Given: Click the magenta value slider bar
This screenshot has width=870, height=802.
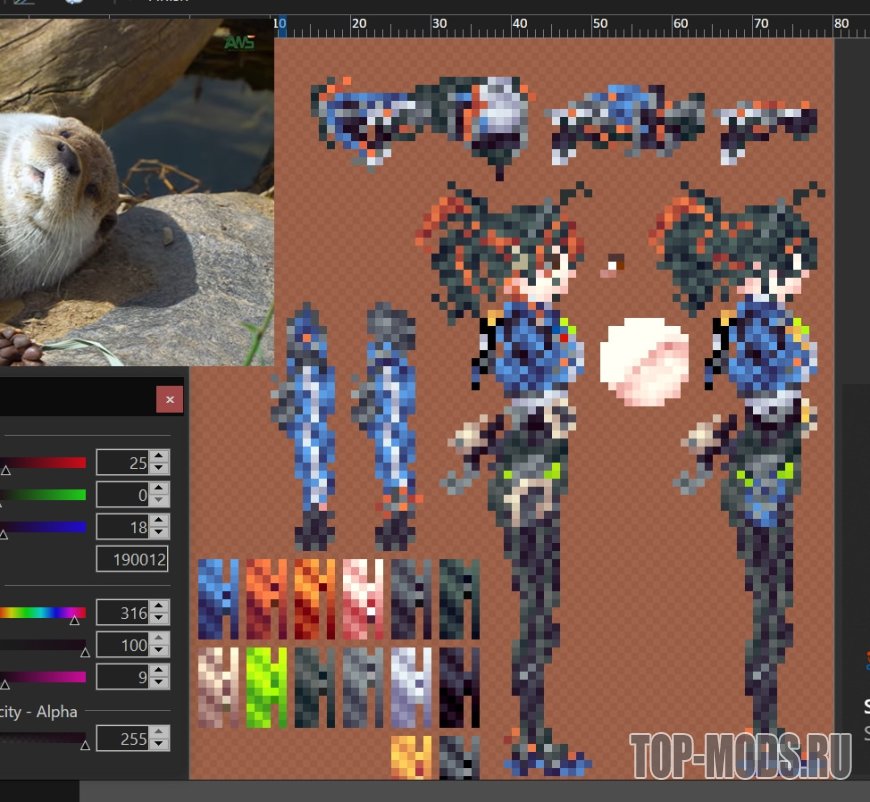Looking at the screenshot, I should (44, 677).
